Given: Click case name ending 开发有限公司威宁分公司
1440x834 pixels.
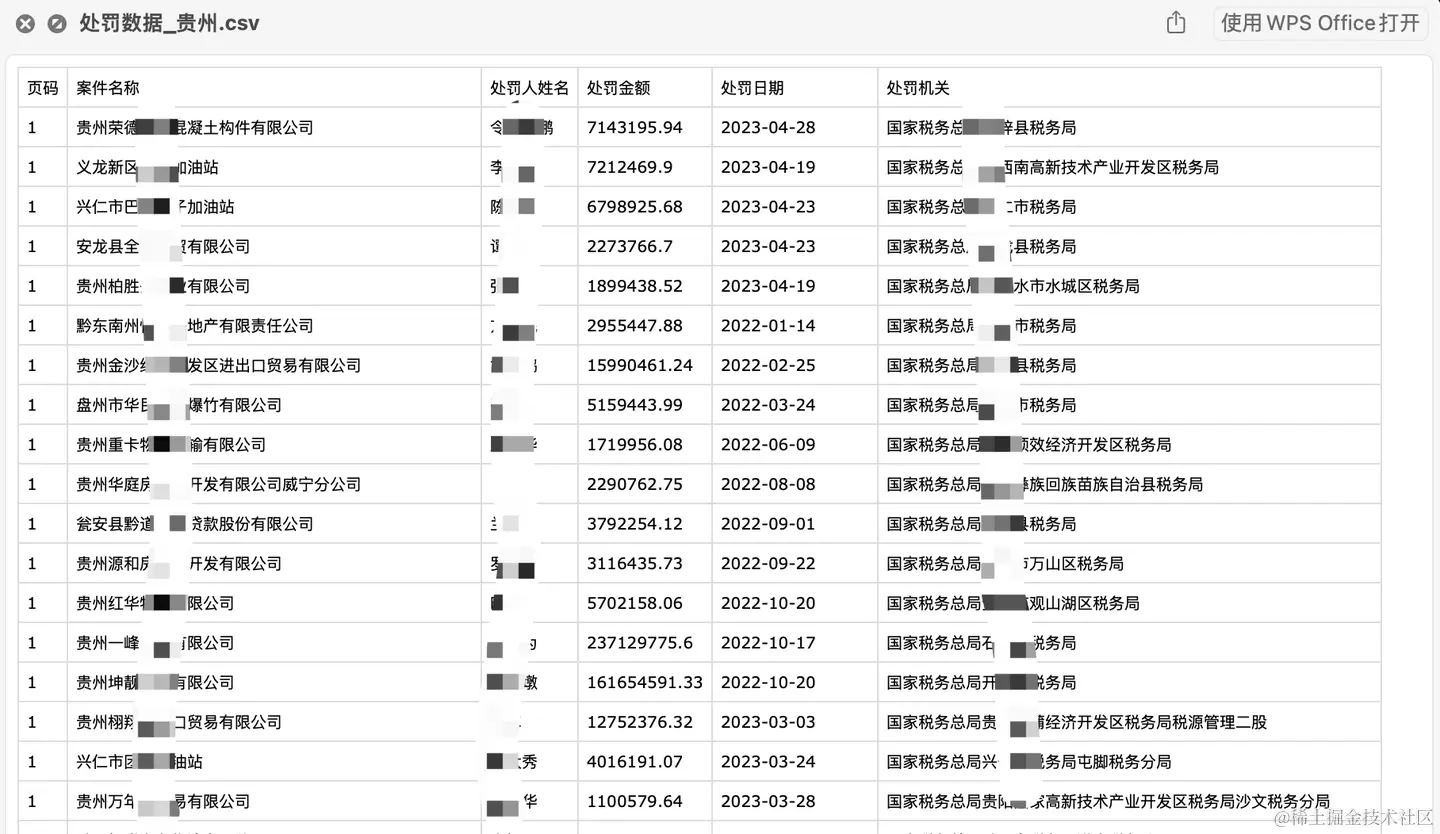Looking at the screenshot, I should (x=274, y=484).
